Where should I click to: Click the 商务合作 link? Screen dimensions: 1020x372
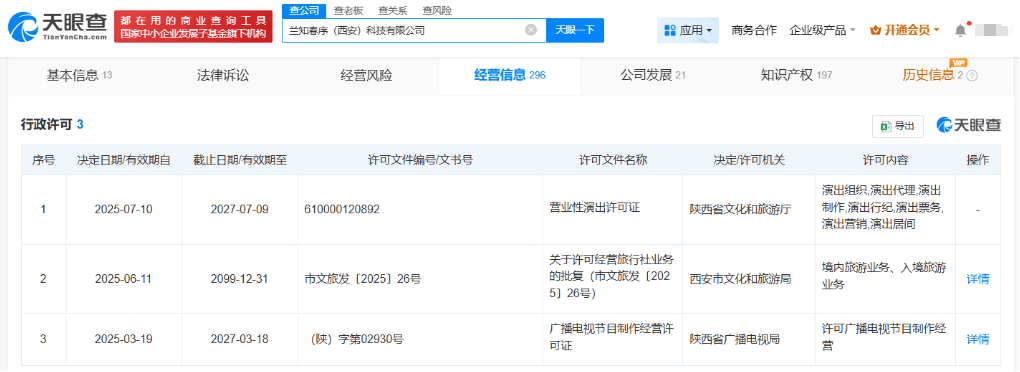pyautogui.click(x=754, y=30)
